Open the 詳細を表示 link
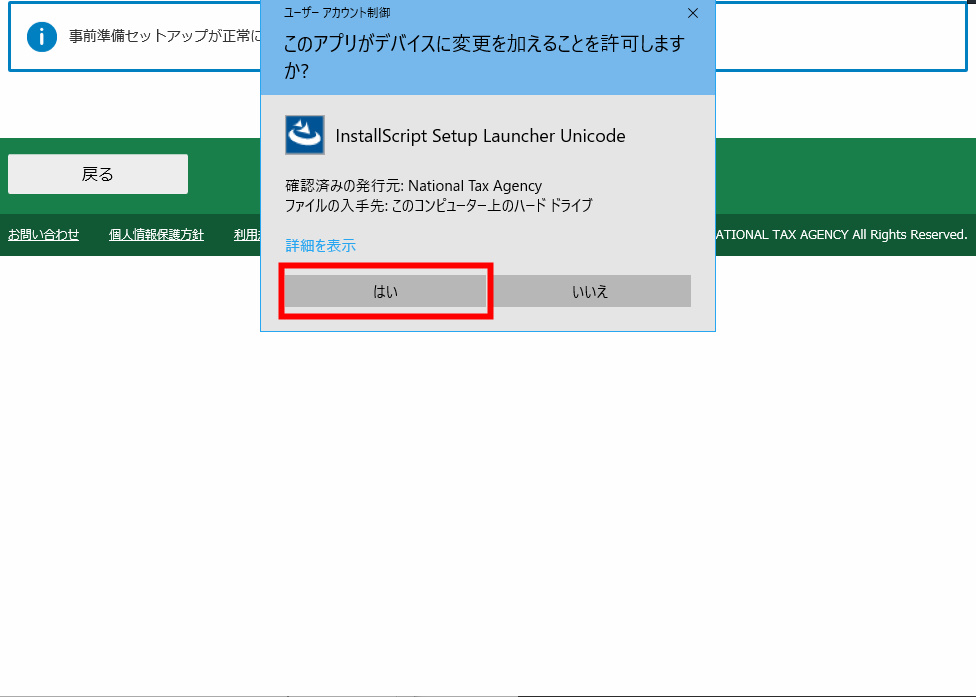 (321, 245)
